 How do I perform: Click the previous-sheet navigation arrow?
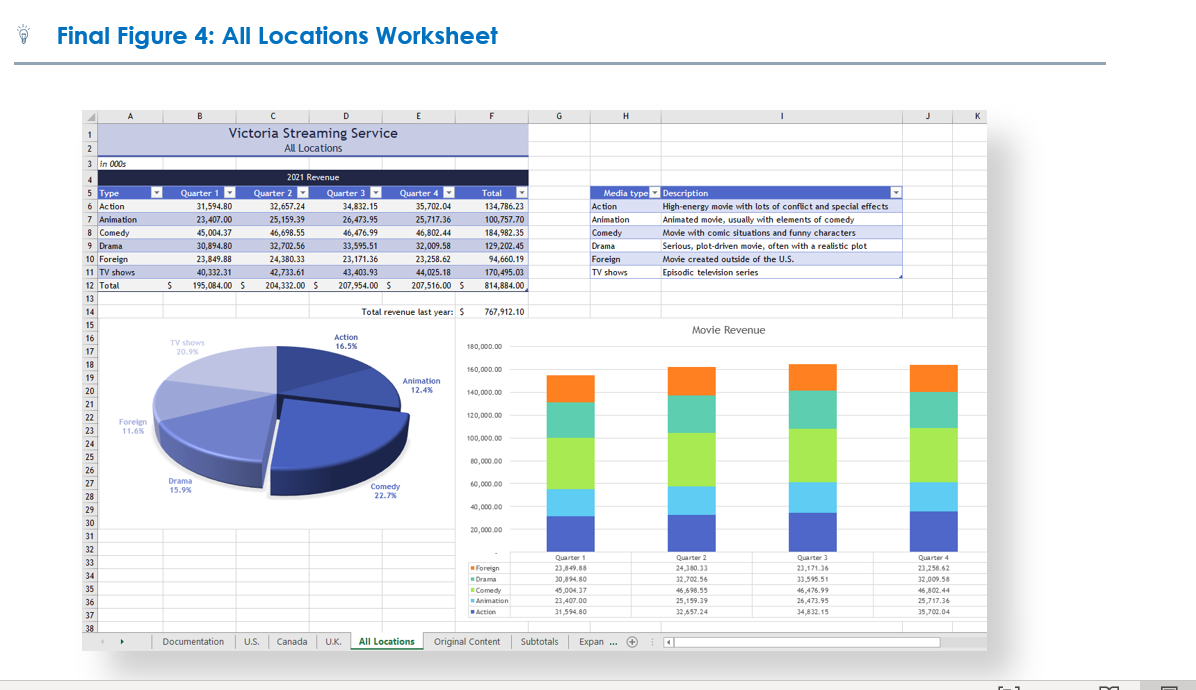[x=102, y=642]
